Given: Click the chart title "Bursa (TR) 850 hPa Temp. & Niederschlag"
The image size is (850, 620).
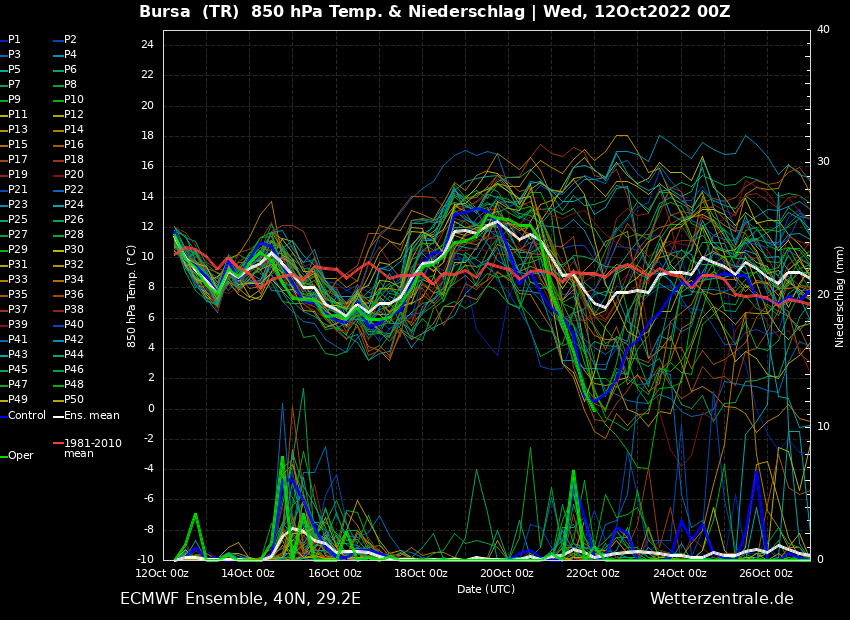Looking at the screenshot, I should [x=332, y=11].
